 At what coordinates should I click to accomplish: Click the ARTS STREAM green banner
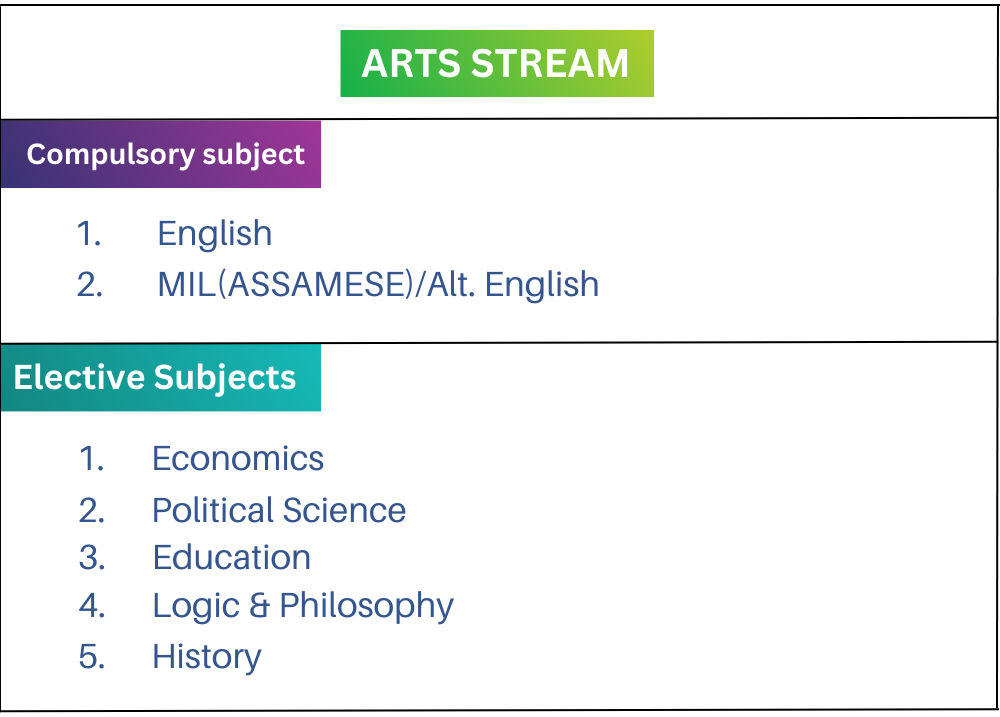[x=496, y=64]
